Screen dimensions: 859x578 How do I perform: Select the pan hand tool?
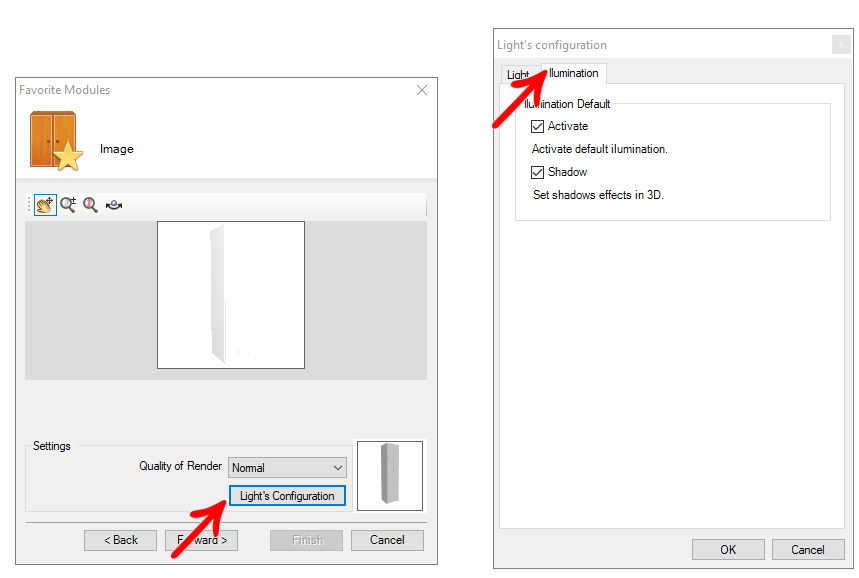(45, 205)
